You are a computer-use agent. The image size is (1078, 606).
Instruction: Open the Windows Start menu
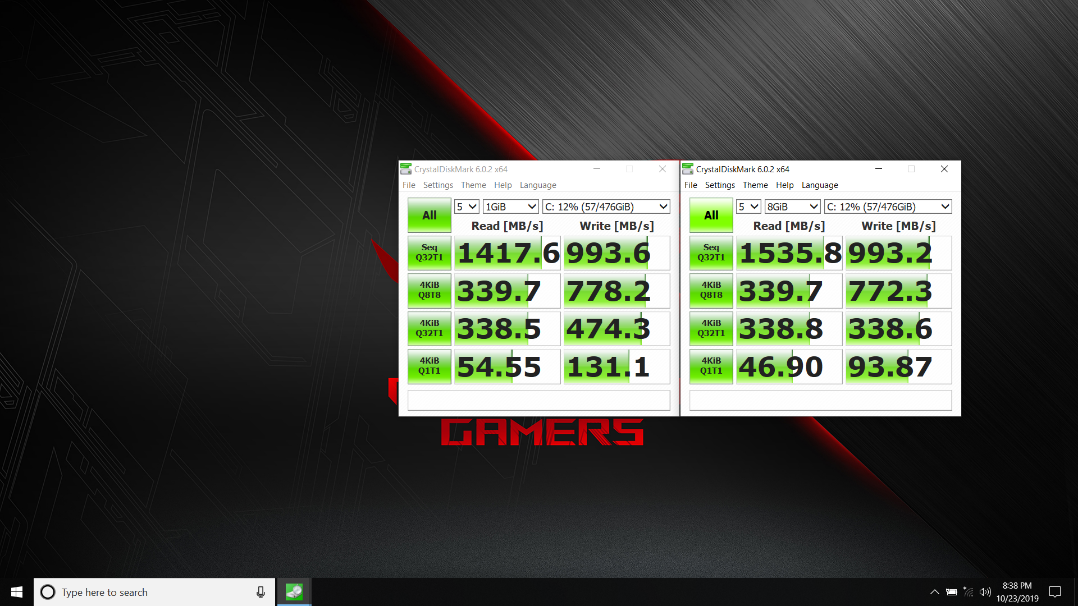tap(16, 592)
